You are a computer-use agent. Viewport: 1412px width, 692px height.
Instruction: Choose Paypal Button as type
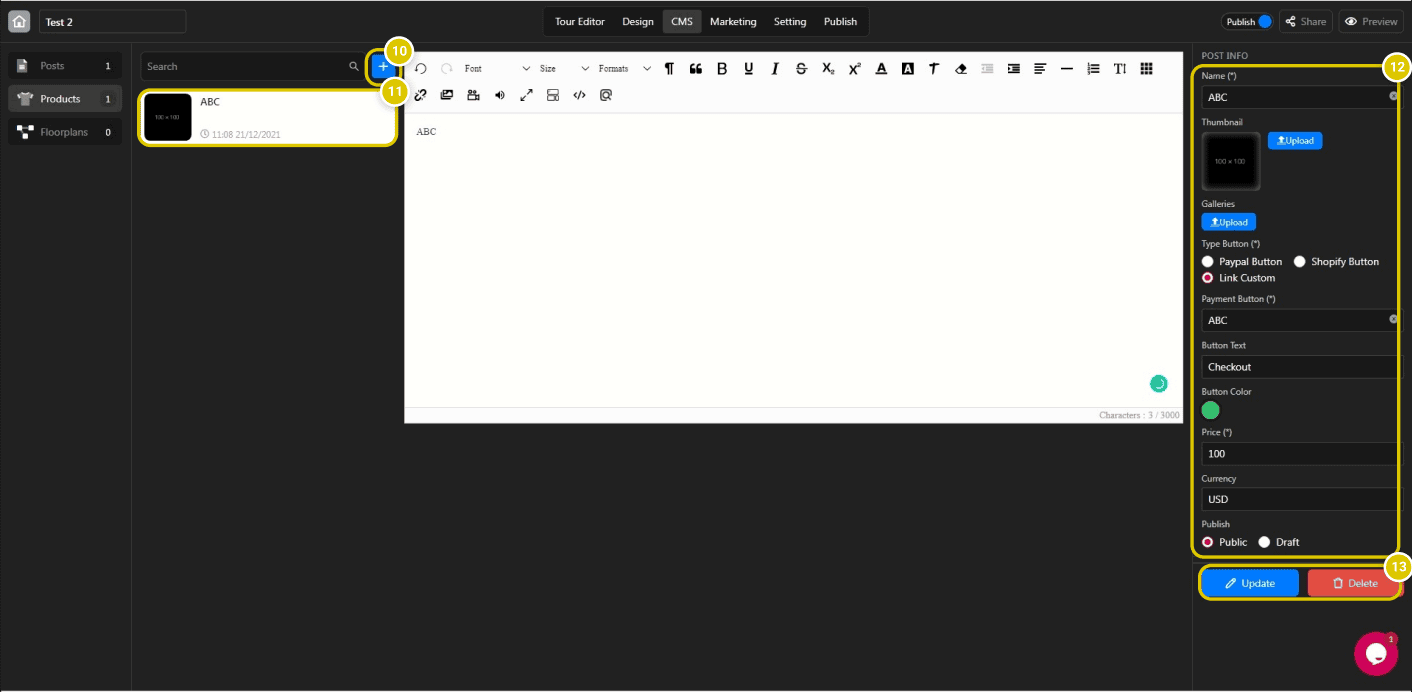tap(1208, 261)
